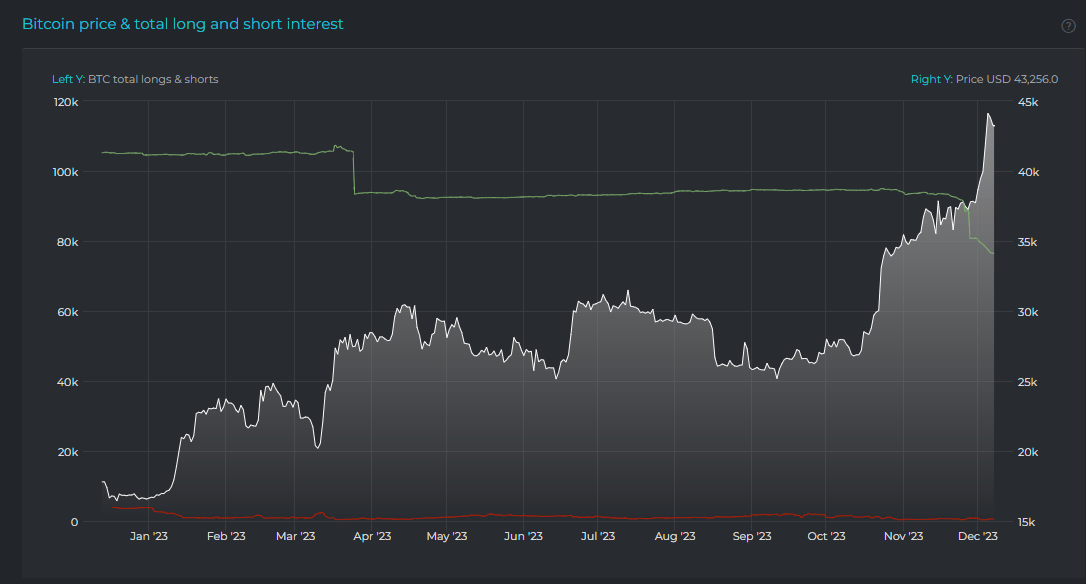The height and width of the screenshot is (584, 1086).
Task: Click the "0" left axis baseline label
Action: click(74, 521)
